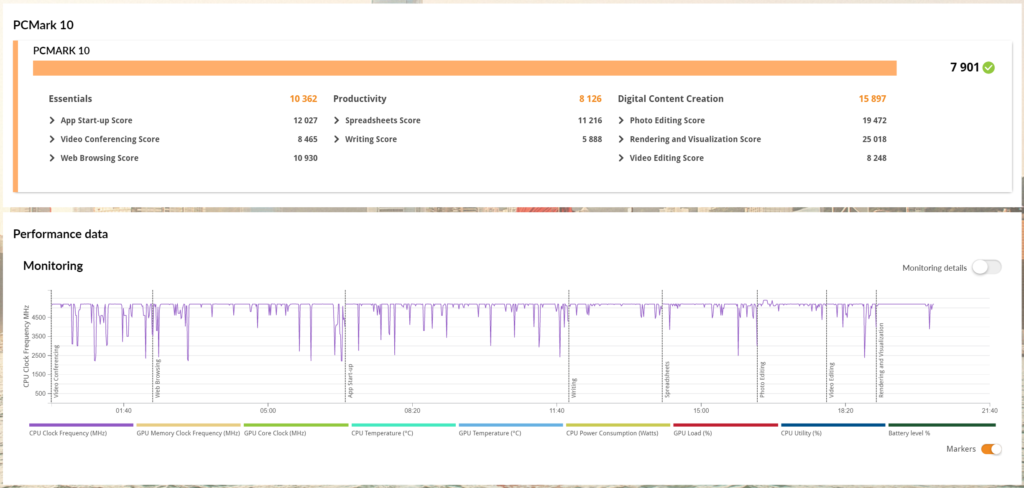Click the orange PCMark 10 score bar

[x=464, y=69]
